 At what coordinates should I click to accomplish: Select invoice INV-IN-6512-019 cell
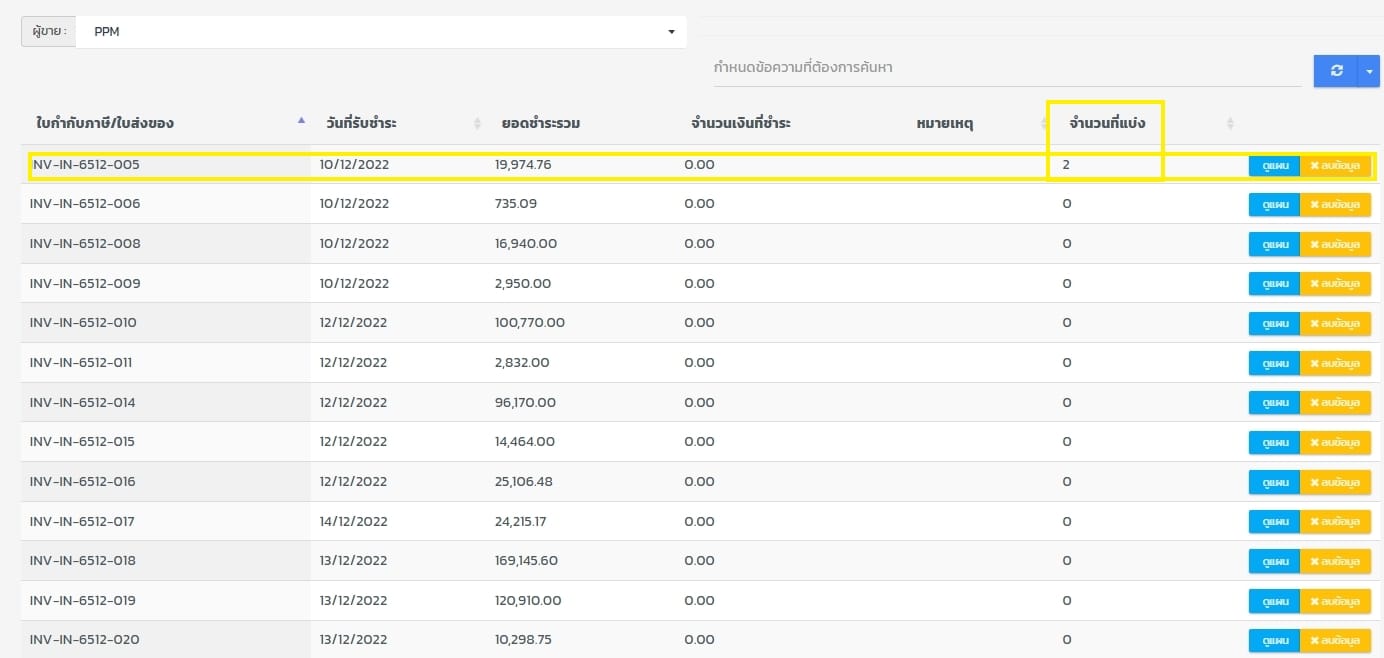coord(86,601)
